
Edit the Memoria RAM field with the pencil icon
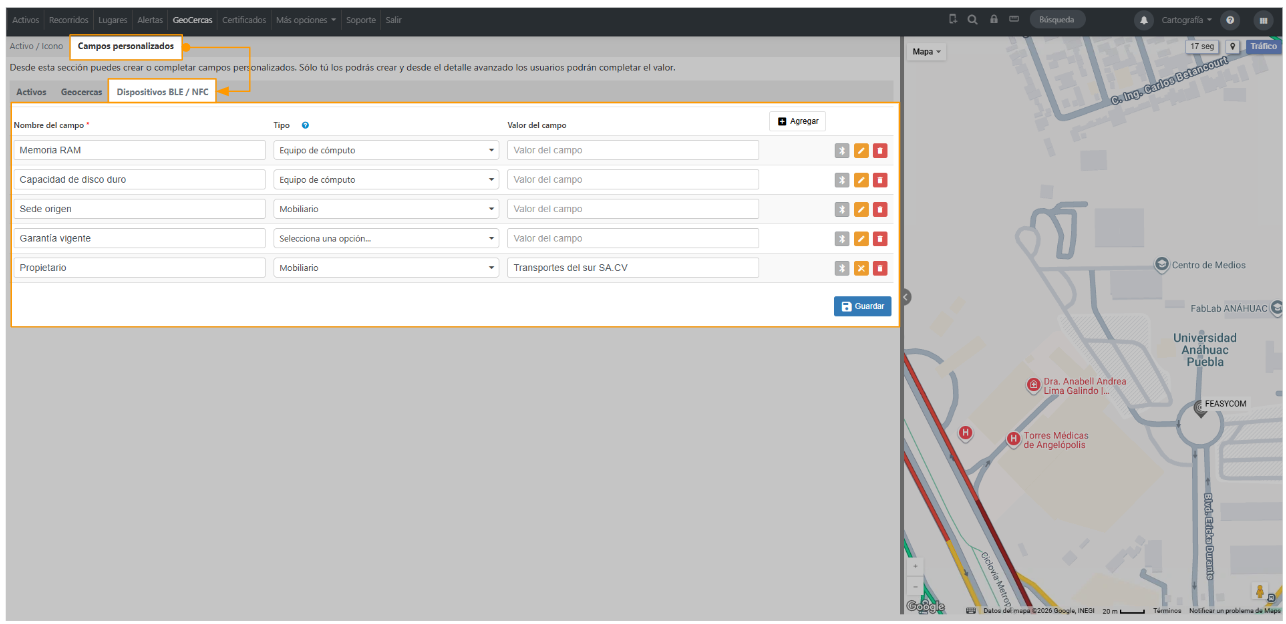point(861,151)
